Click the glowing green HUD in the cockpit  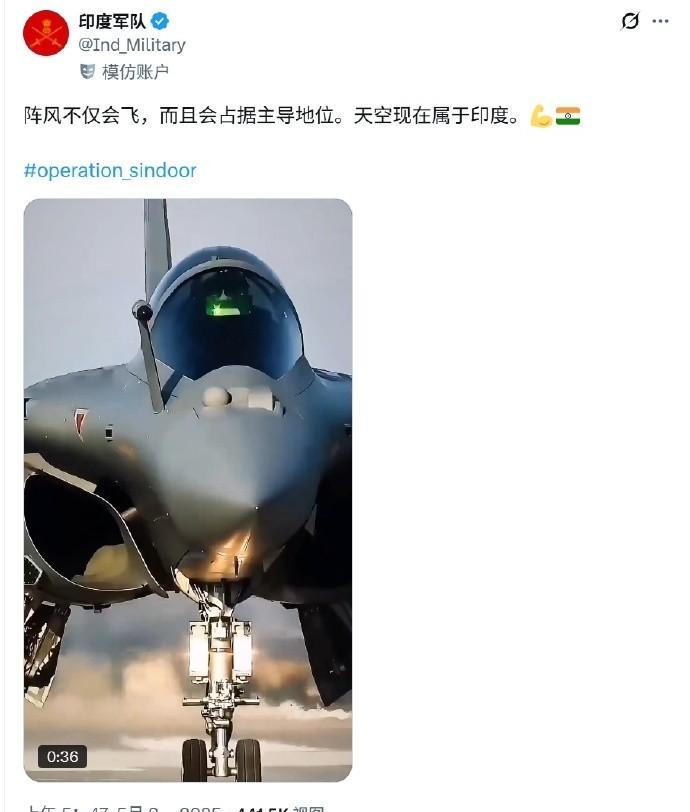(x=224, y=305)
